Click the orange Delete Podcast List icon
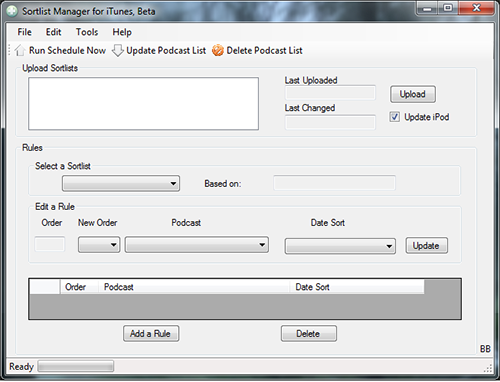Image resolution: width=500 pixels, height=382 pixels. pyautogui.click(x=218, y=51)
